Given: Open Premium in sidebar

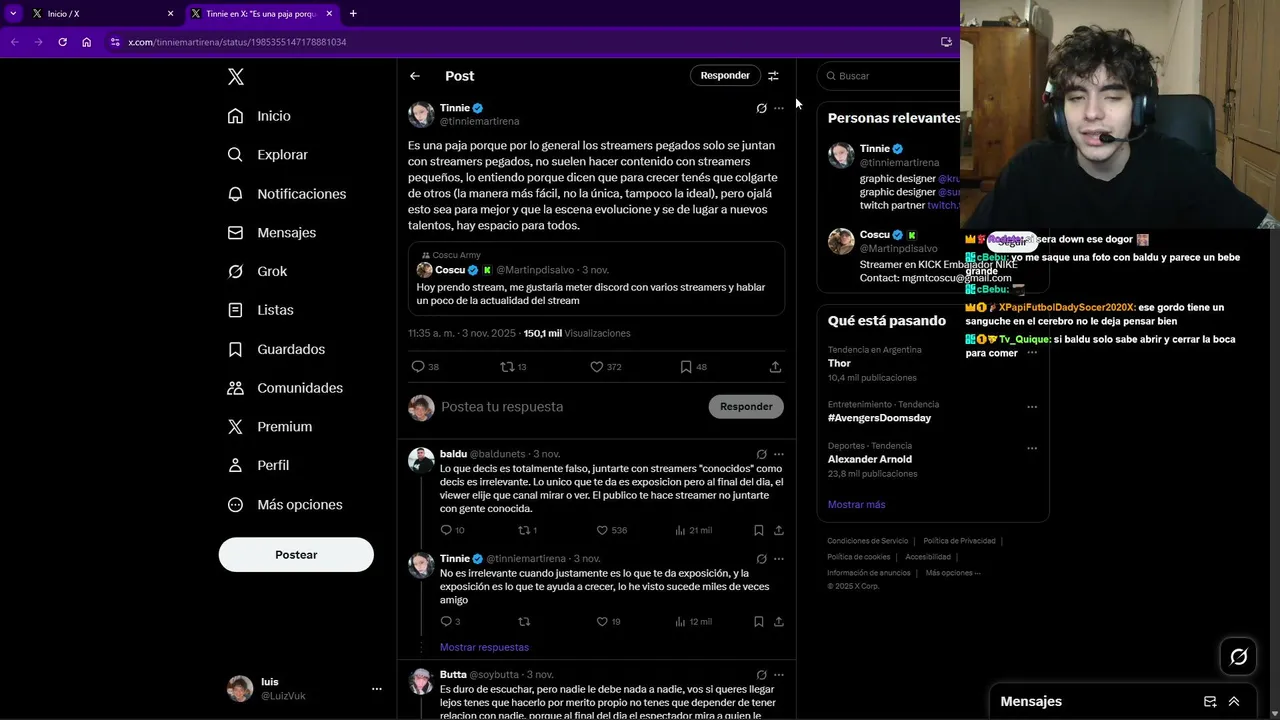Looking at the screenshot, I should tap(270, 427).
